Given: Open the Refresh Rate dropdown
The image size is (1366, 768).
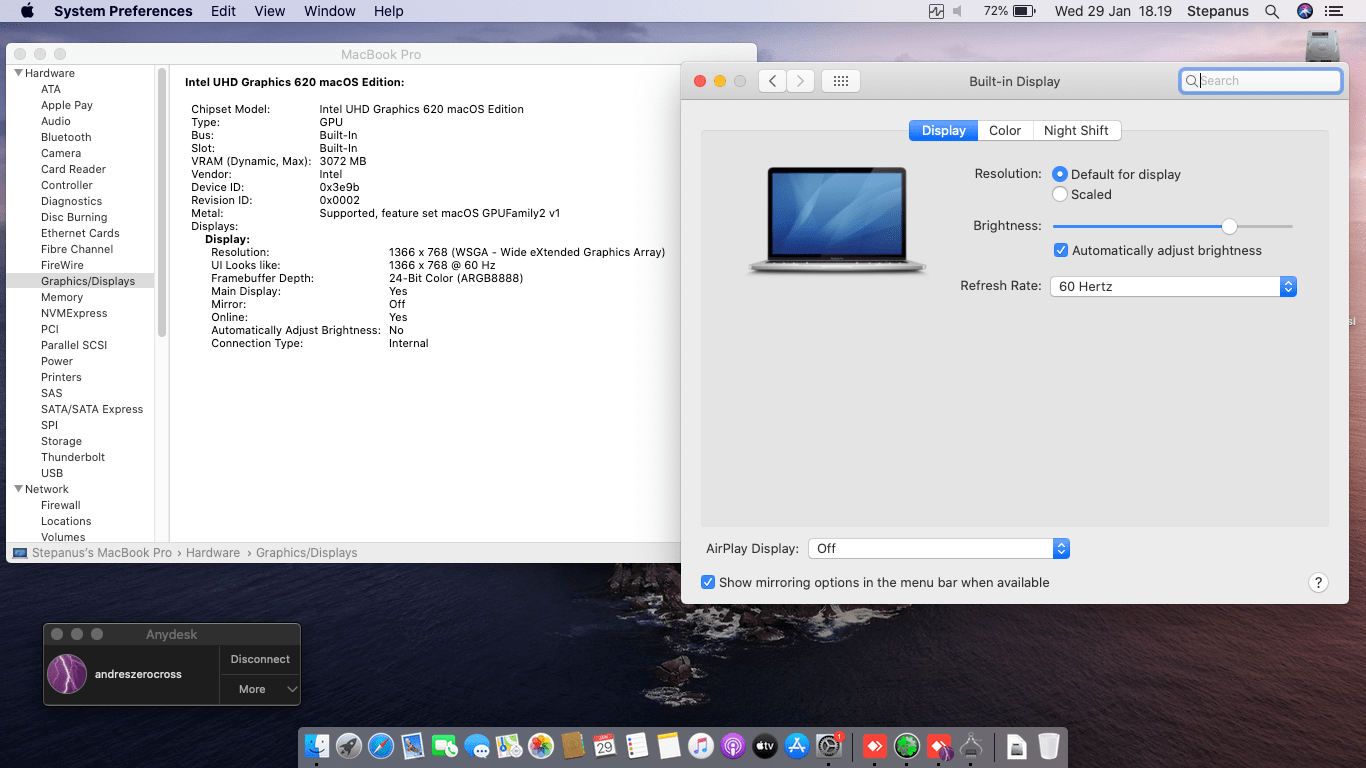Looking at the screenshot, I should (1288, 285).
